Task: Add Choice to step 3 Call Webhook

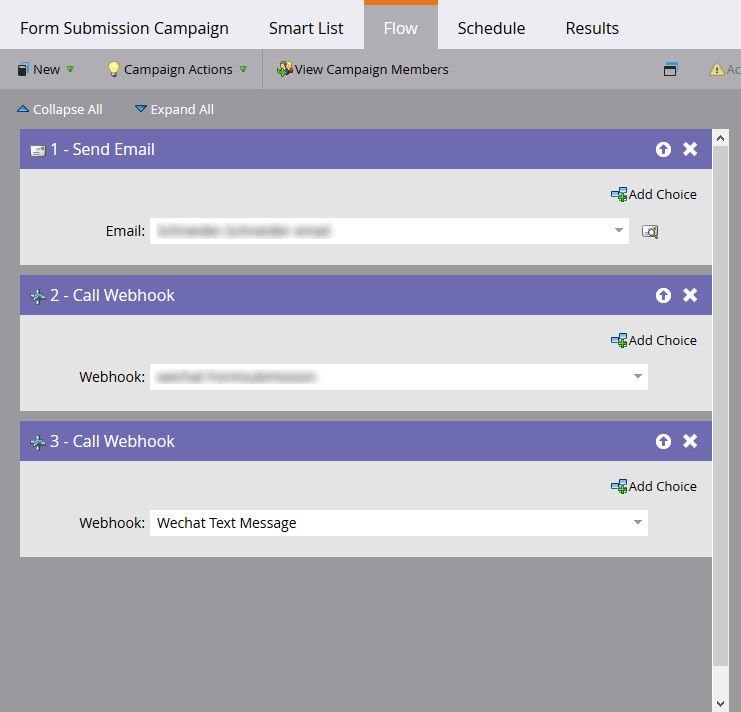Action: point(654,486)
